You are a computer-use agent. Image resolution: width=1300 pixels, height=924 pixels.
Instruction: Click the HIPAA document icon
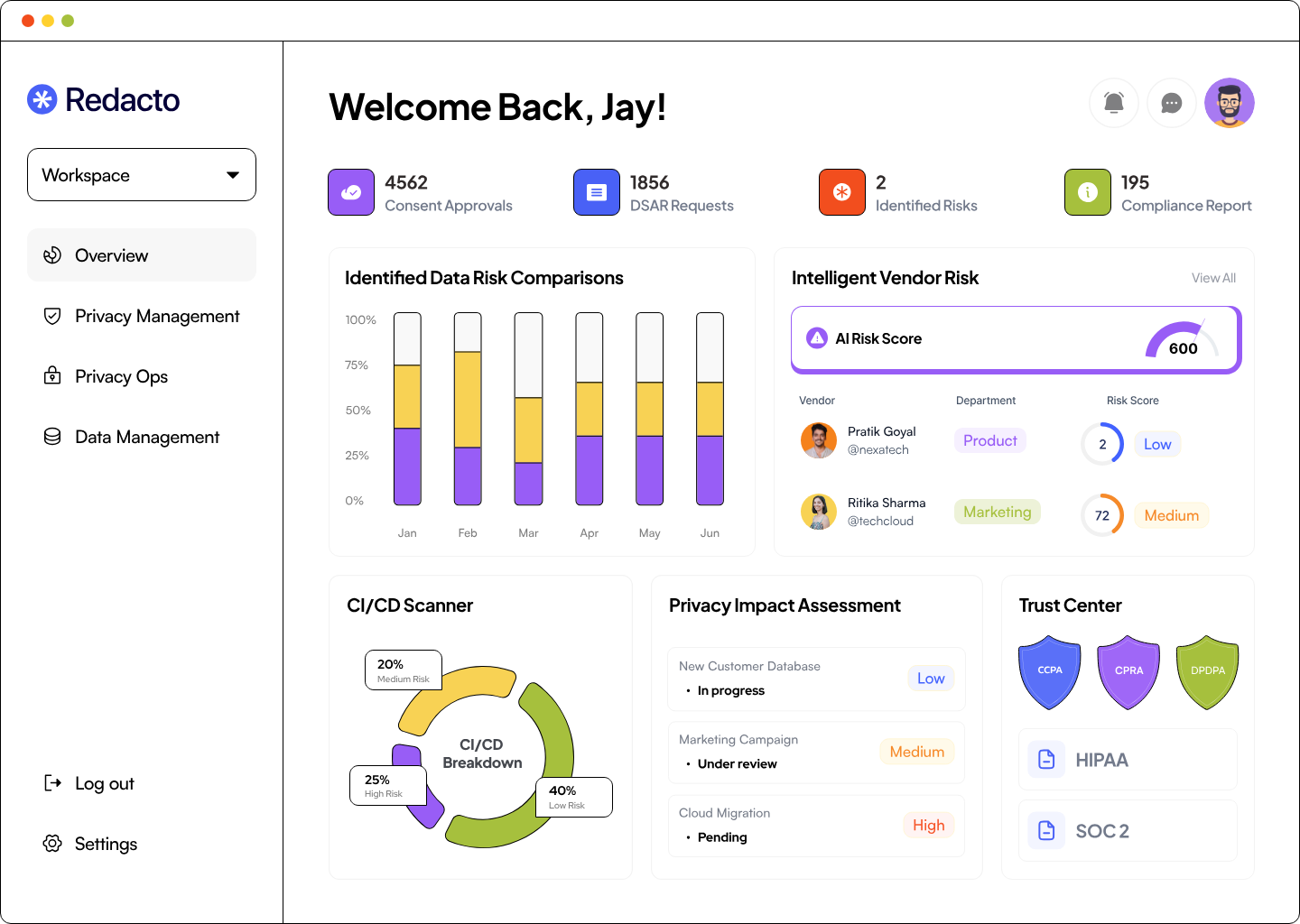pos(1046,760)
